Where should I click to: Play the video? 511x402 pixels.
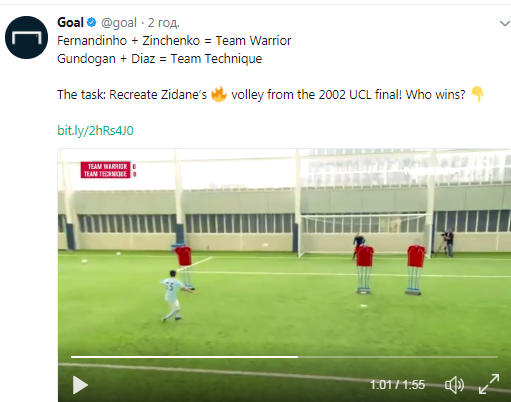click(80, 385)
